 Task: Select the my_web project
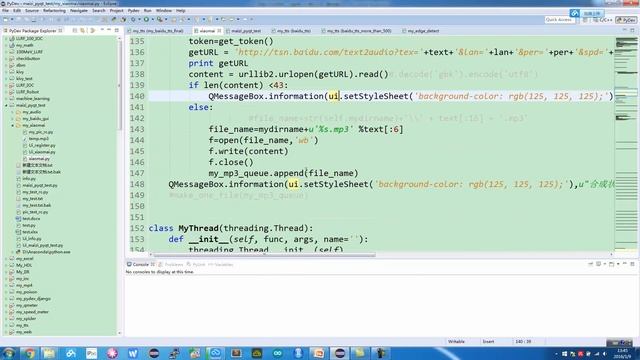[x=24, y=332]
